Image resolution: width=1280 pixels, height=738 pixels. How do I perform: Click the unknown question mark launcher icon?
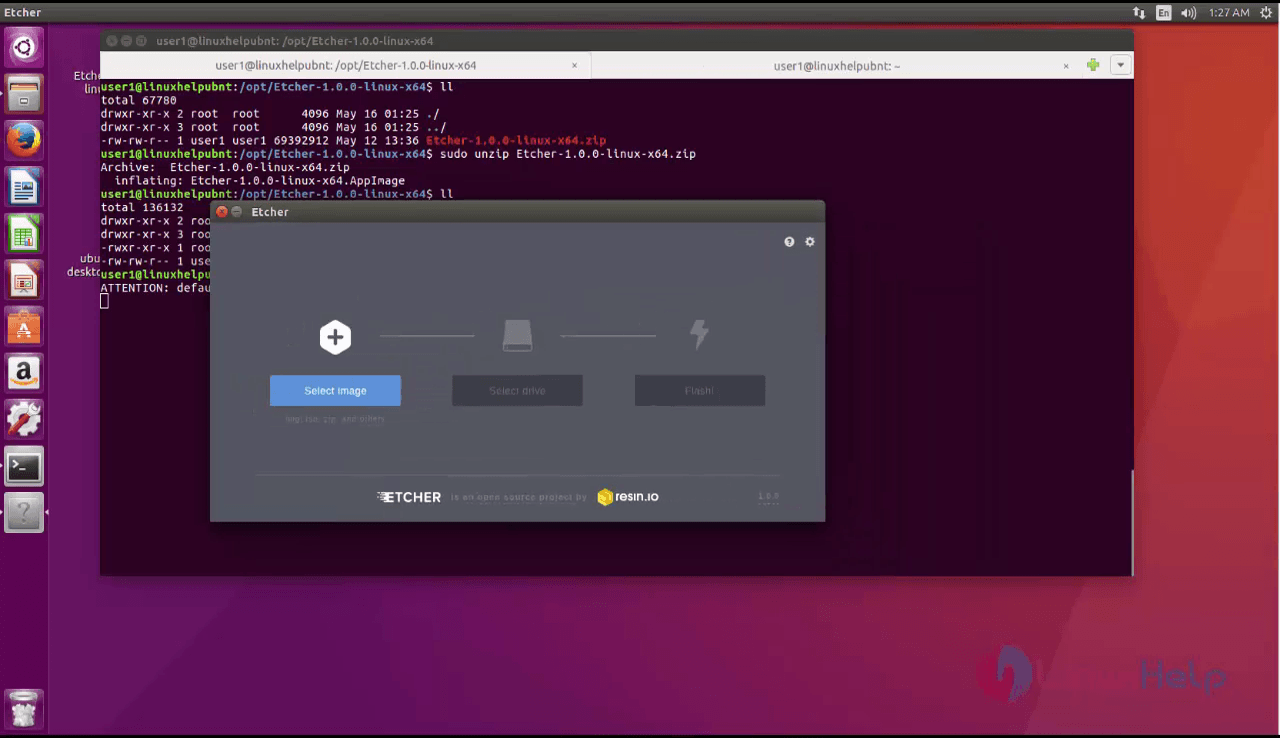pos(24,514)
